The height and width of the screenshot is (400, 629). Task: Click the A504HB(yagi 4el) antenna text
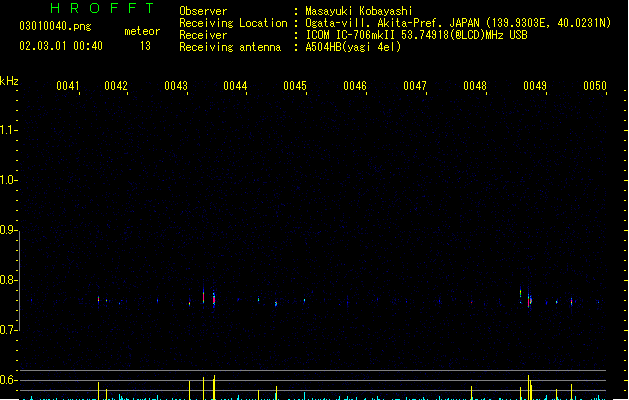coord(353,47)
